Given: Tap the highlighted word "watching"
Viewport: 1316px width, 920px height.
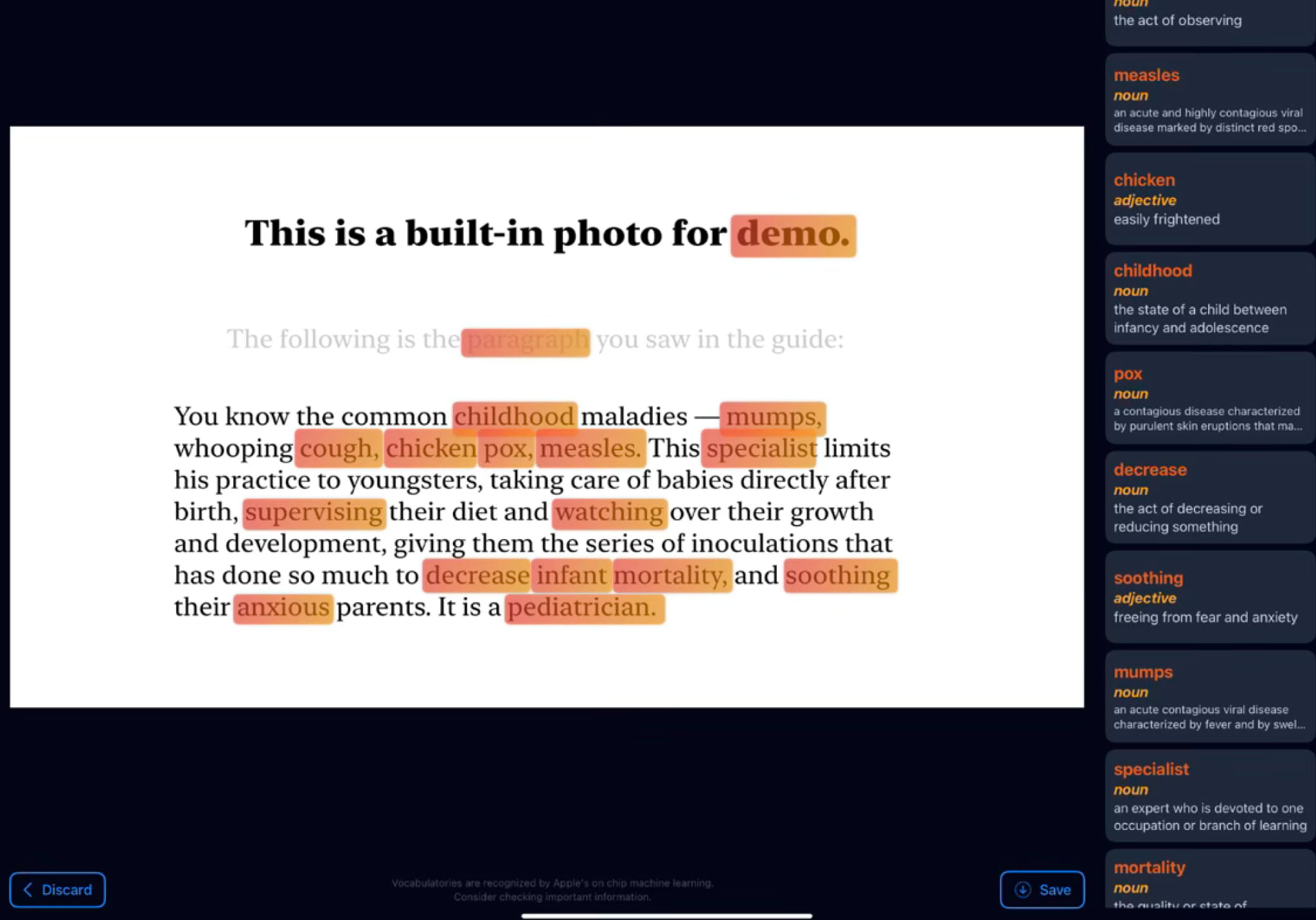Looking at the screenshot, I should tap(609, 513).
